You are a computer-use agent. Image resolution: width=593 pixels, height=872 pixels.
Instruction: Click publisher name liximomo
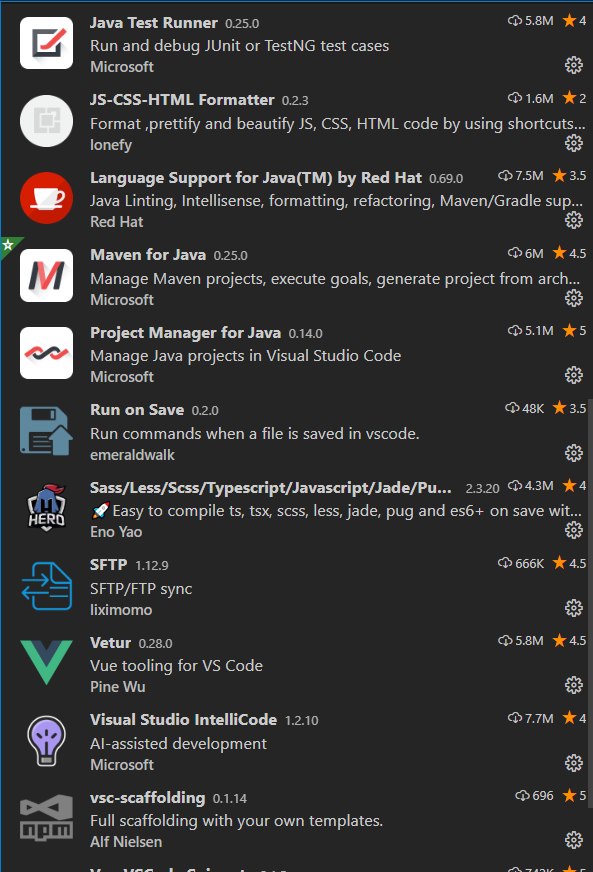[121, 610]
